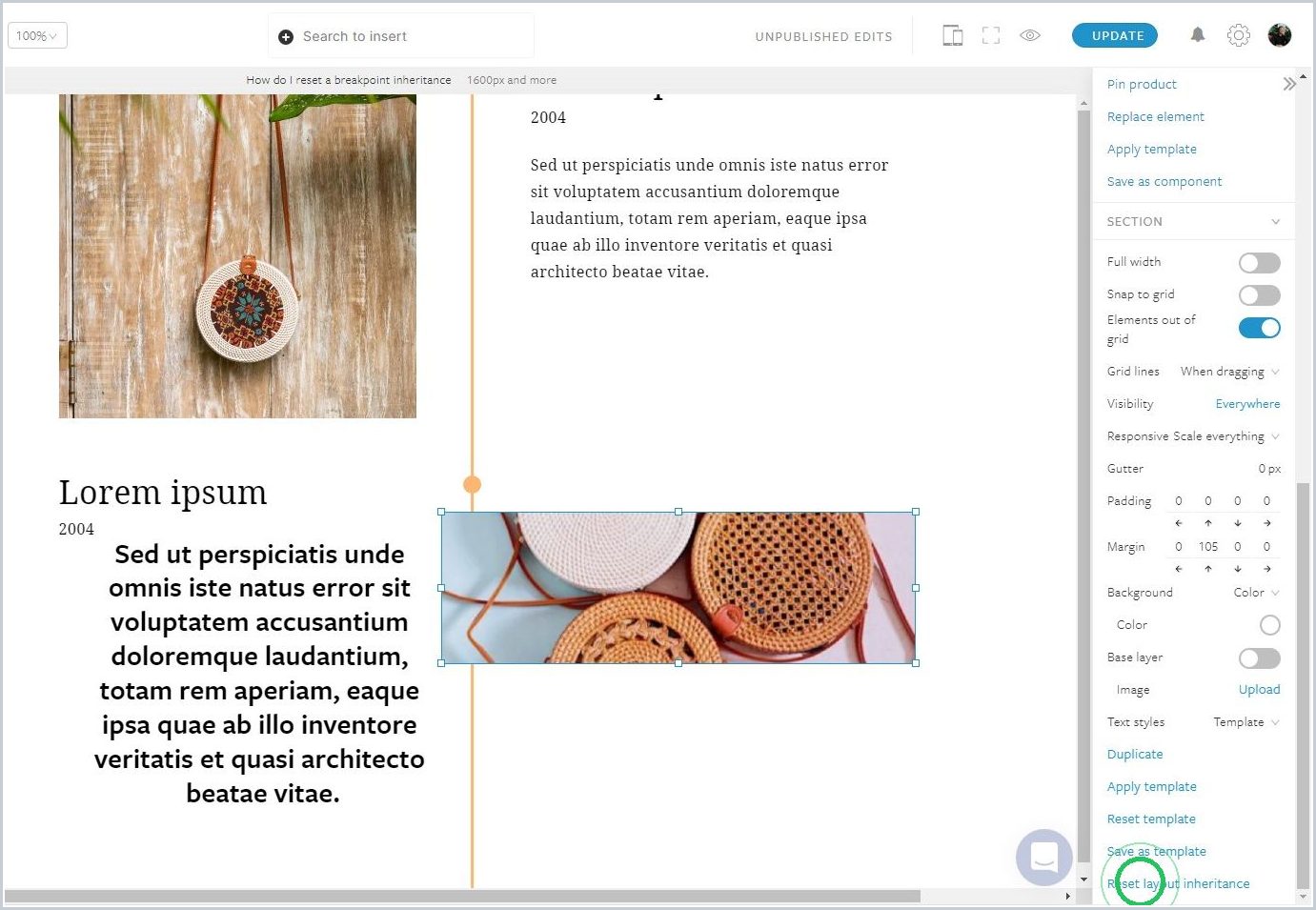Open the responsive device preview icon
Screen dimensions: 1316x910
click(952, 36)
